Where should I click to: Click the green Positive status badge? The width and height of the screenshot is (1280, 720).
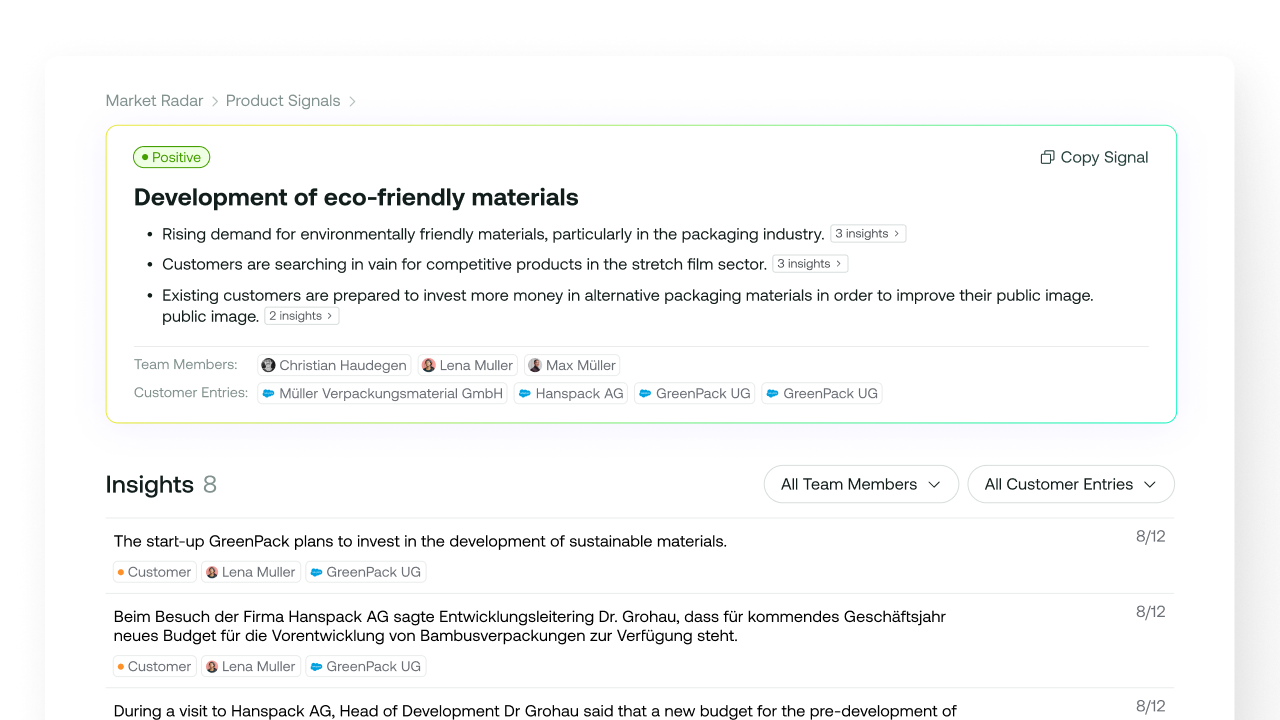click(171, 157)
